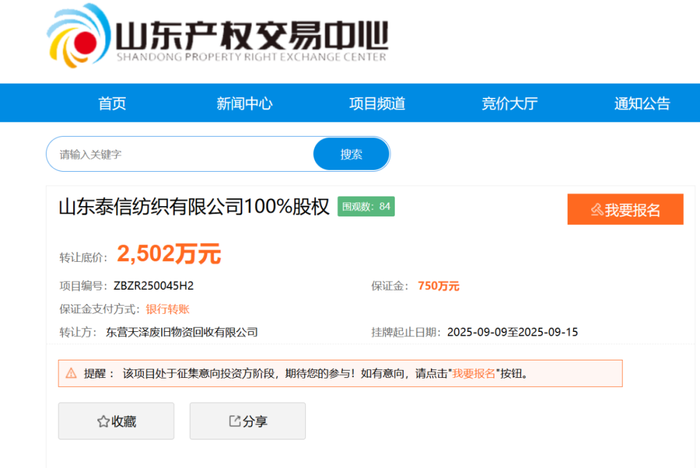The image size is (700, 468).
Task: Click the warning triangle icon in reminder
Action: coord(71,373)
